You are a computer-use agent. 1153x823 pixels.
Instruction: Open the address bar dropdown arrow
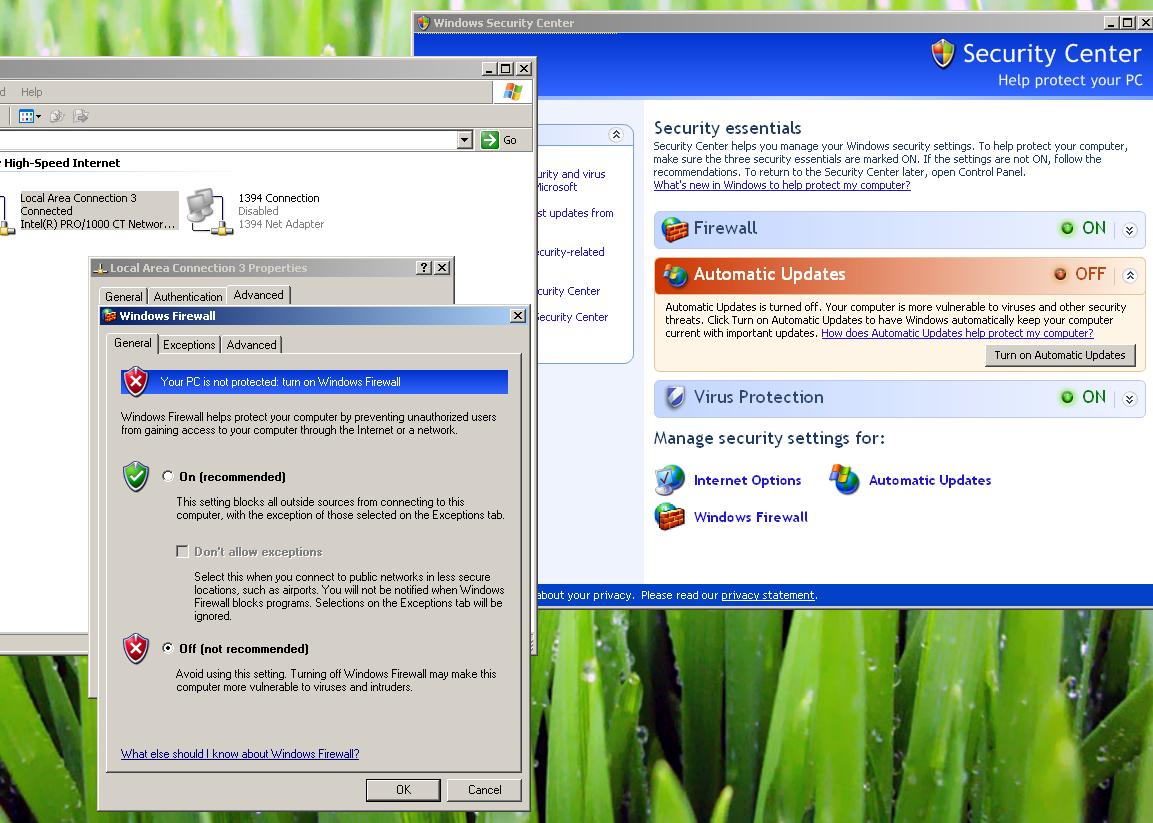pyautogui.click(x=464, y=140)
